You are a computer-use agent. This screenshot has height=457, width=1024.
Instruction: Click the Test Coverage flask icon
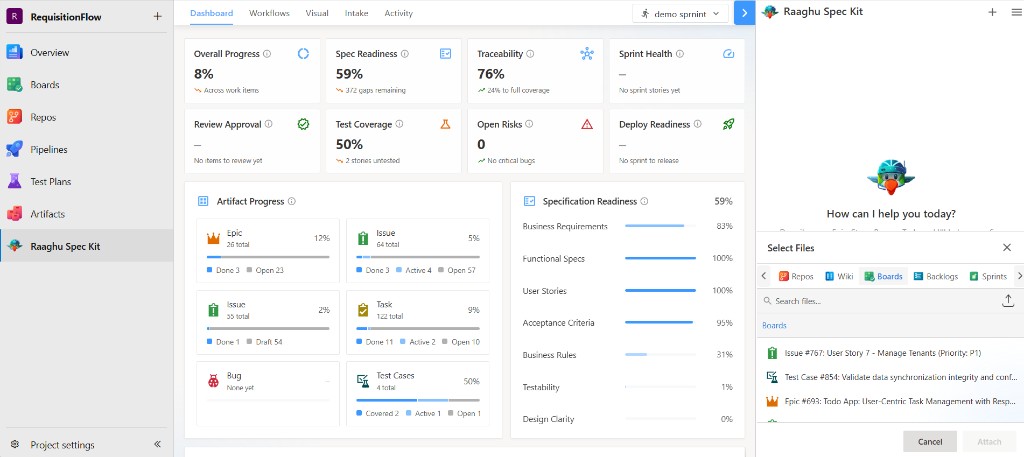click(445, 124)
